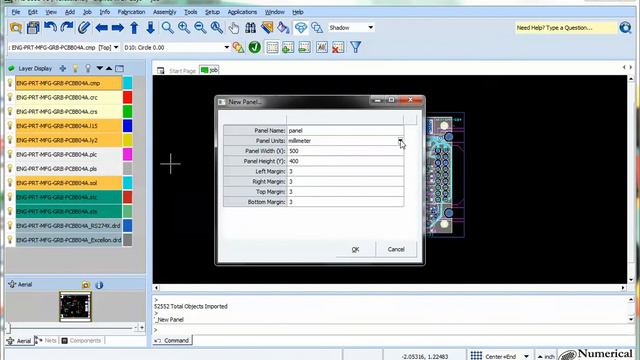Click the open file folder icon
The height and width of the screenshot is (360, 640).
coord(16,28)
